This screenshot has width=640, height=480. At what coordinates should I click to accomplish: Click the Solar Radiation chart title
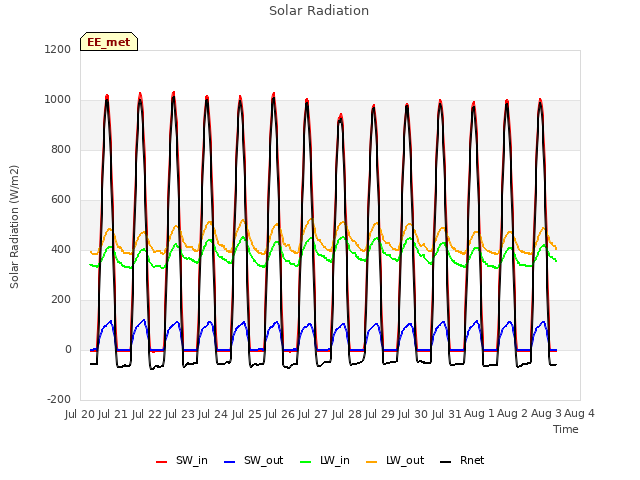click(x=319, y=11)
